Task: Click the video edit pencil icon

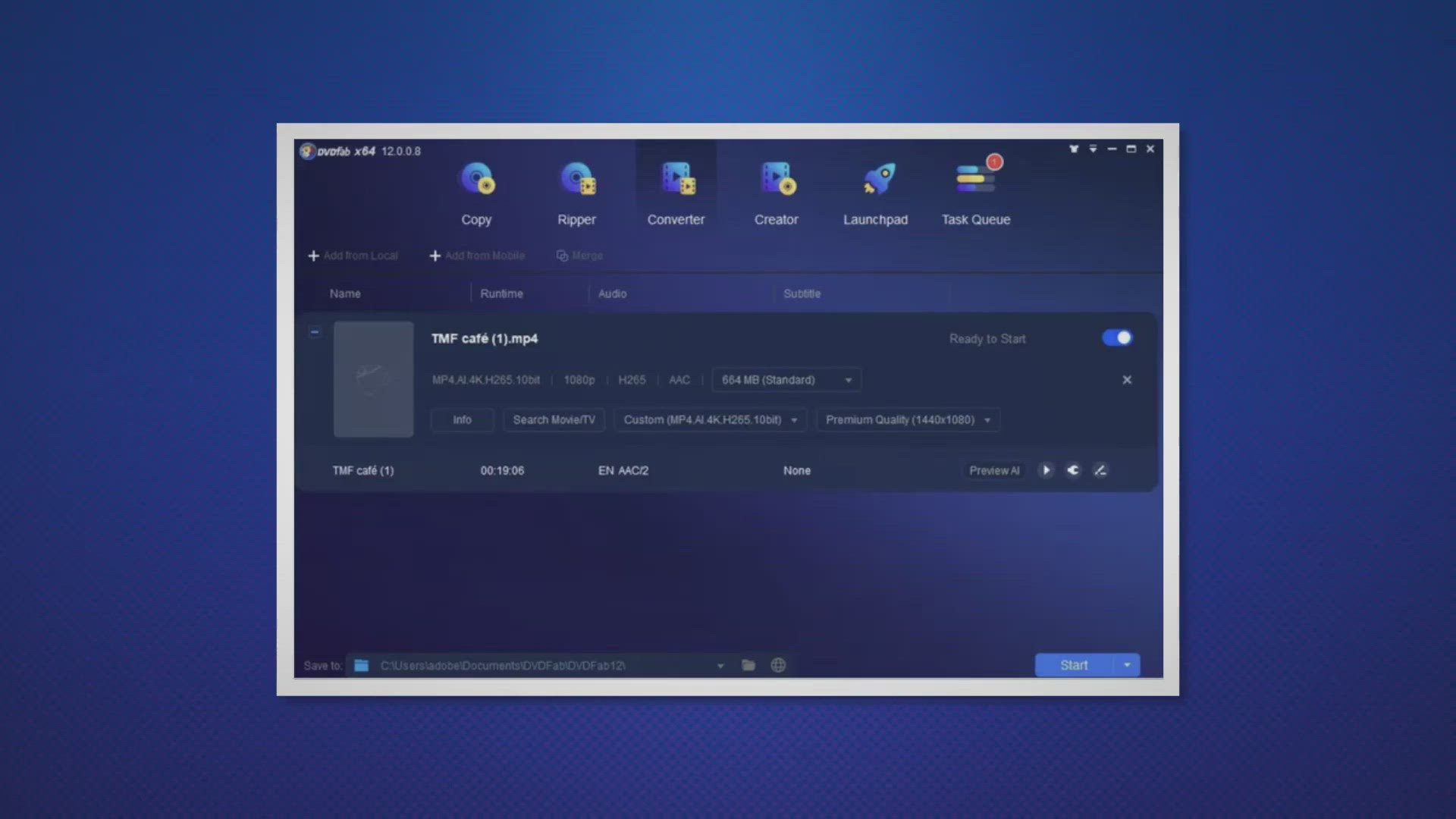Action: (1100, 470)
